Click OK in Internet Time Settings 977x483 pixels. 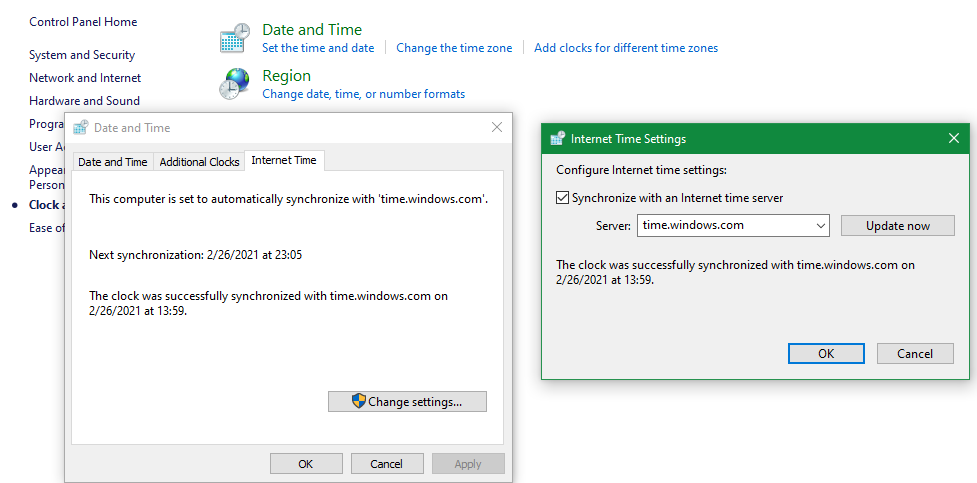[x=826, y=353]
